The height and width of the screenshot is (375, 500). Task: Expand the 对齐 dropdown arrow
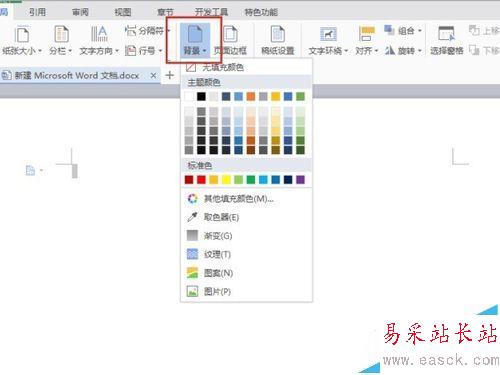click(x=376, y=51)
